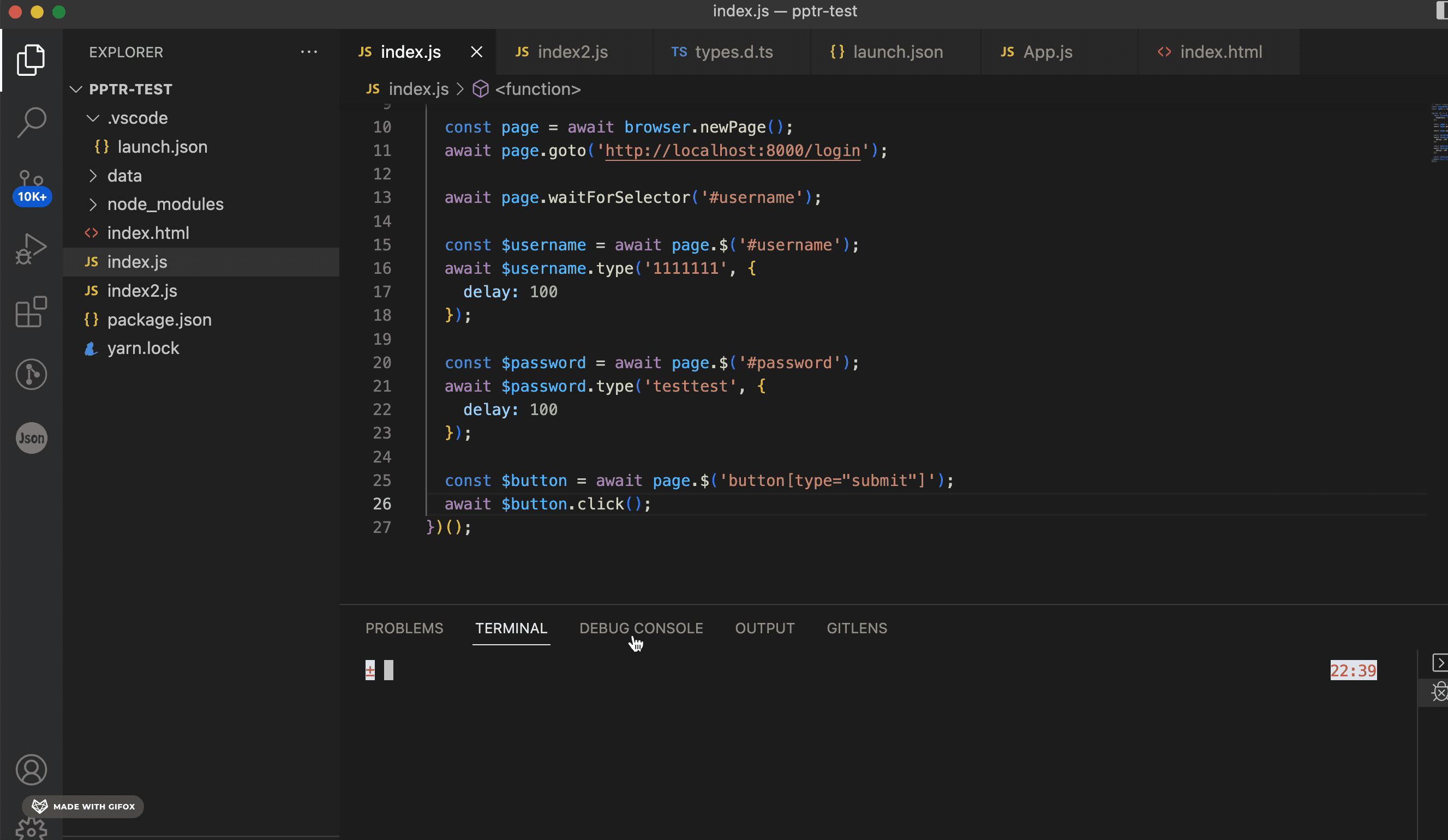Screen dimensions: 1448x840
Task: Click the localhost login URL in code
Action: pos(733,151)
